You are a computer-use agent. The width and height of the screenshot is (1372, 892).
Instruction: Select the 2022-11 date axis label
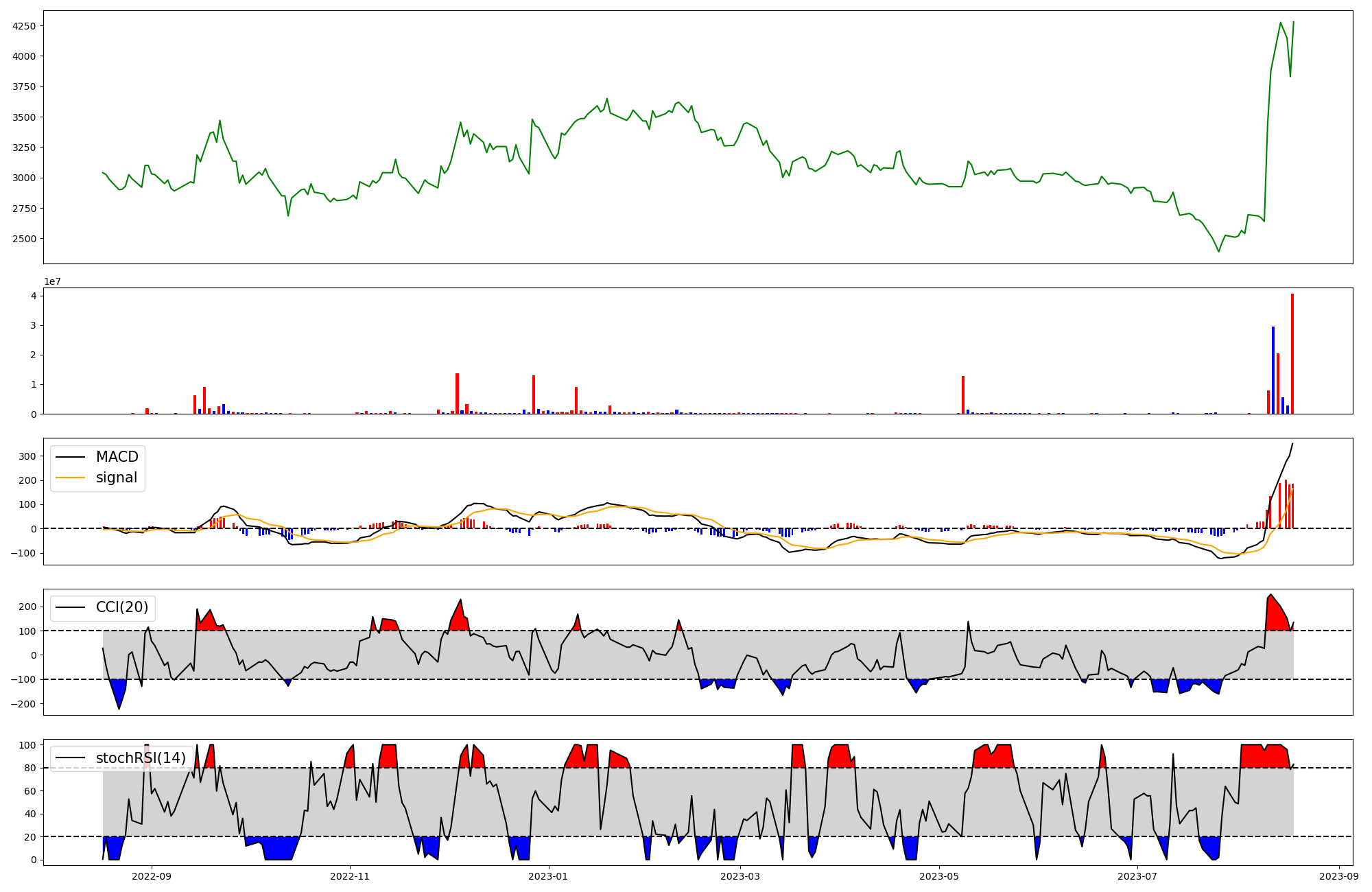coord(350,876)
